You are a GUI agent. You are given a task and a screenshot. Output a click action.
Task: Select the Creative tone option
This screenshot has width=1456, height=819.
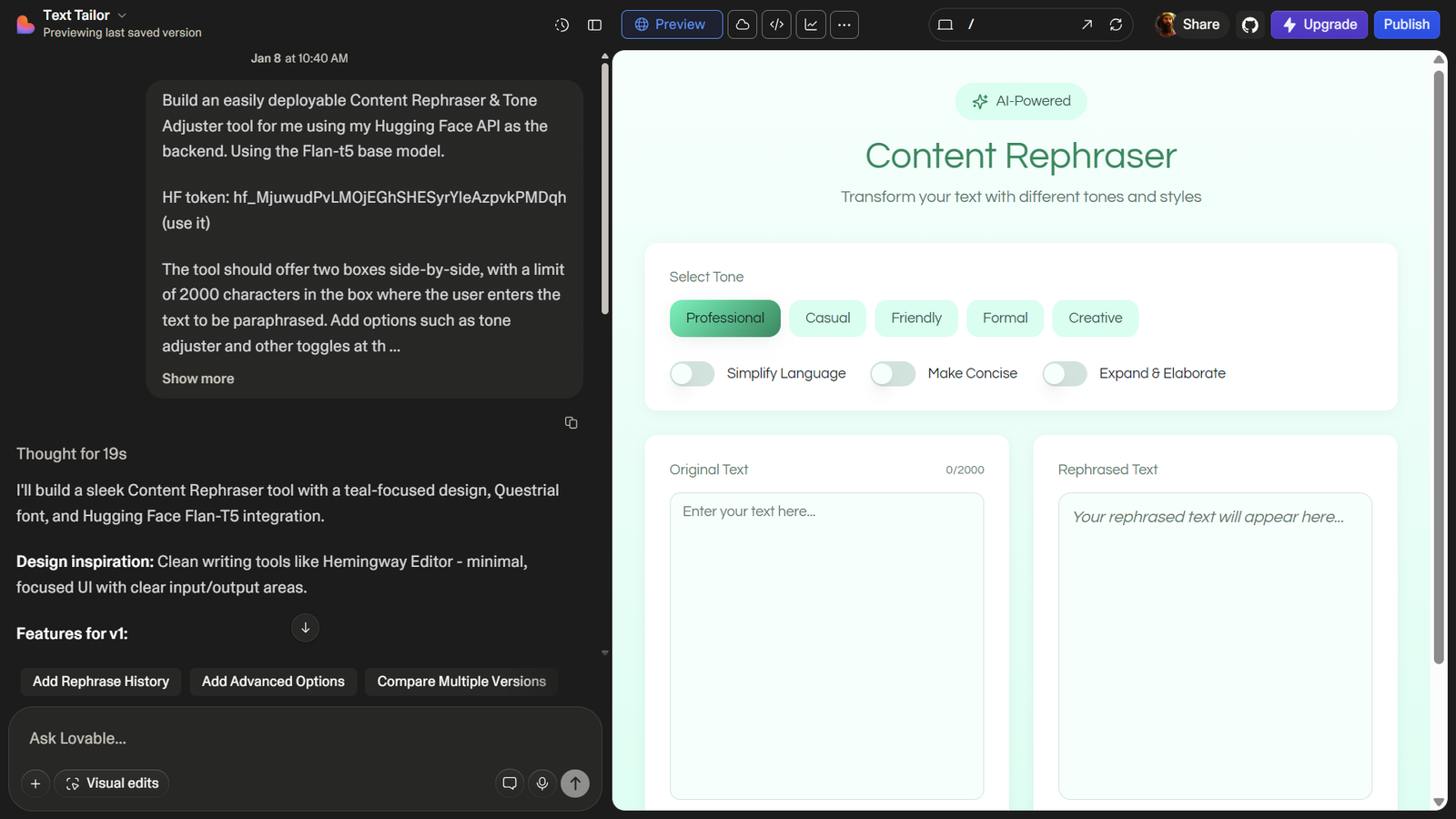click(1095, 318)
